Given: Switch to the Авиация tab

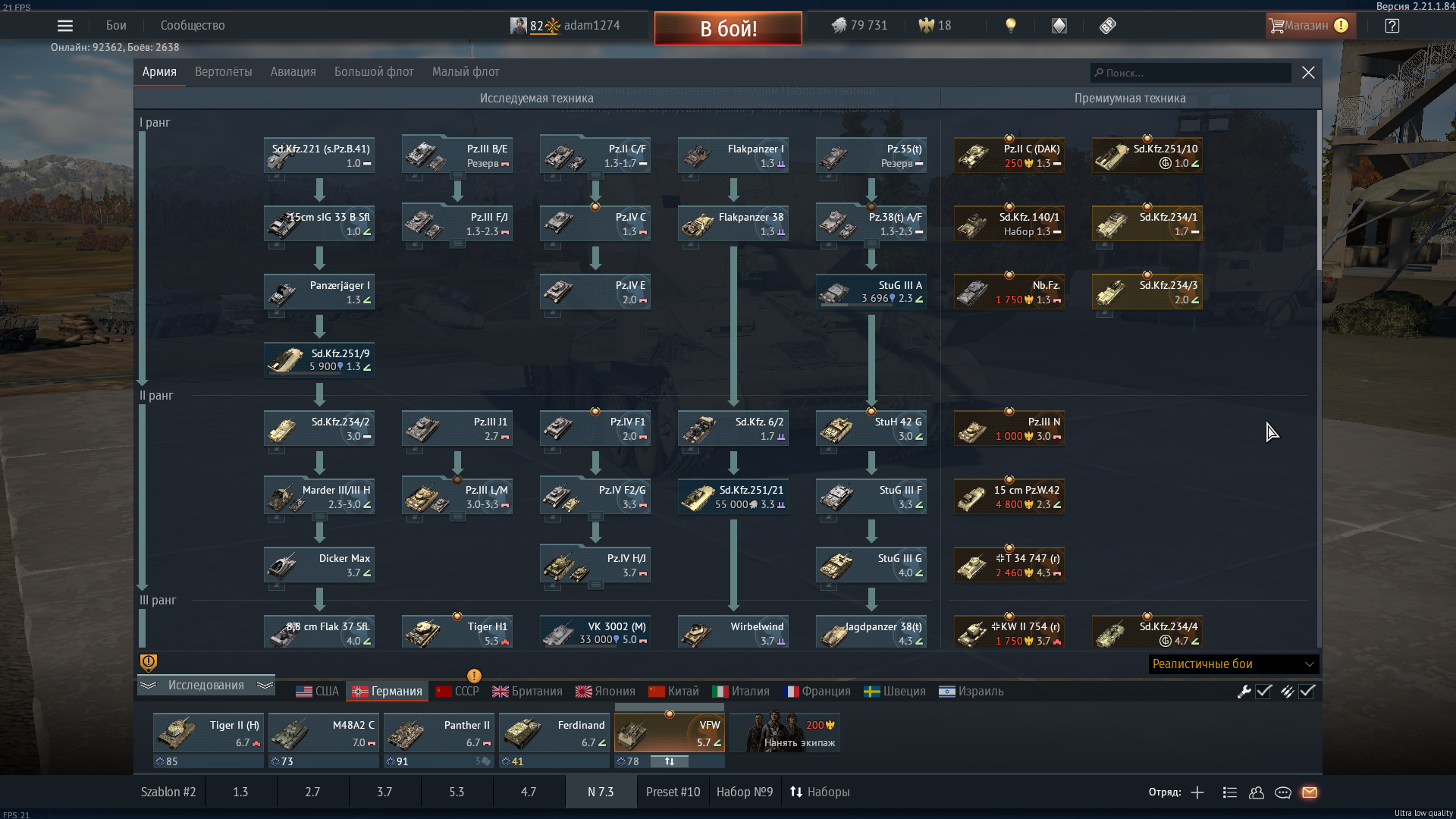Looking at the screenshot, I should [x=293, y=72].
